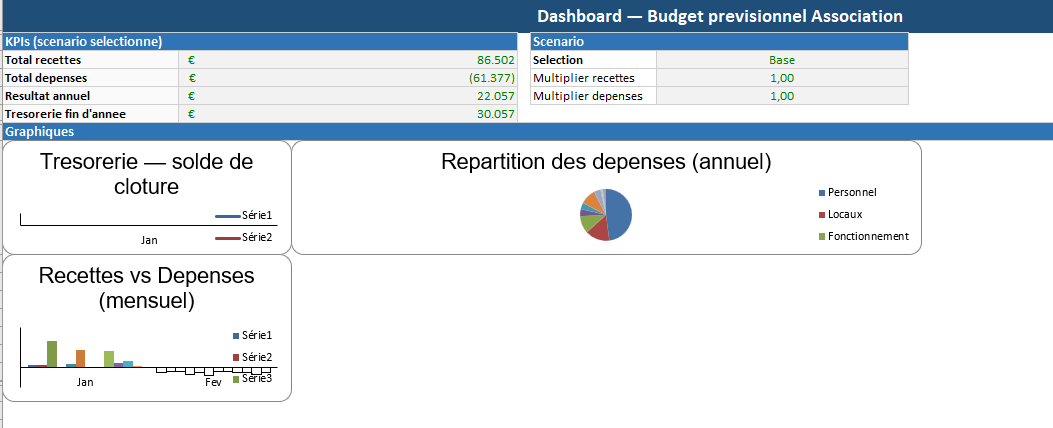Click the Recettes vs Depenses chart title
This screenshot has height=428, width=1053.
147,287
